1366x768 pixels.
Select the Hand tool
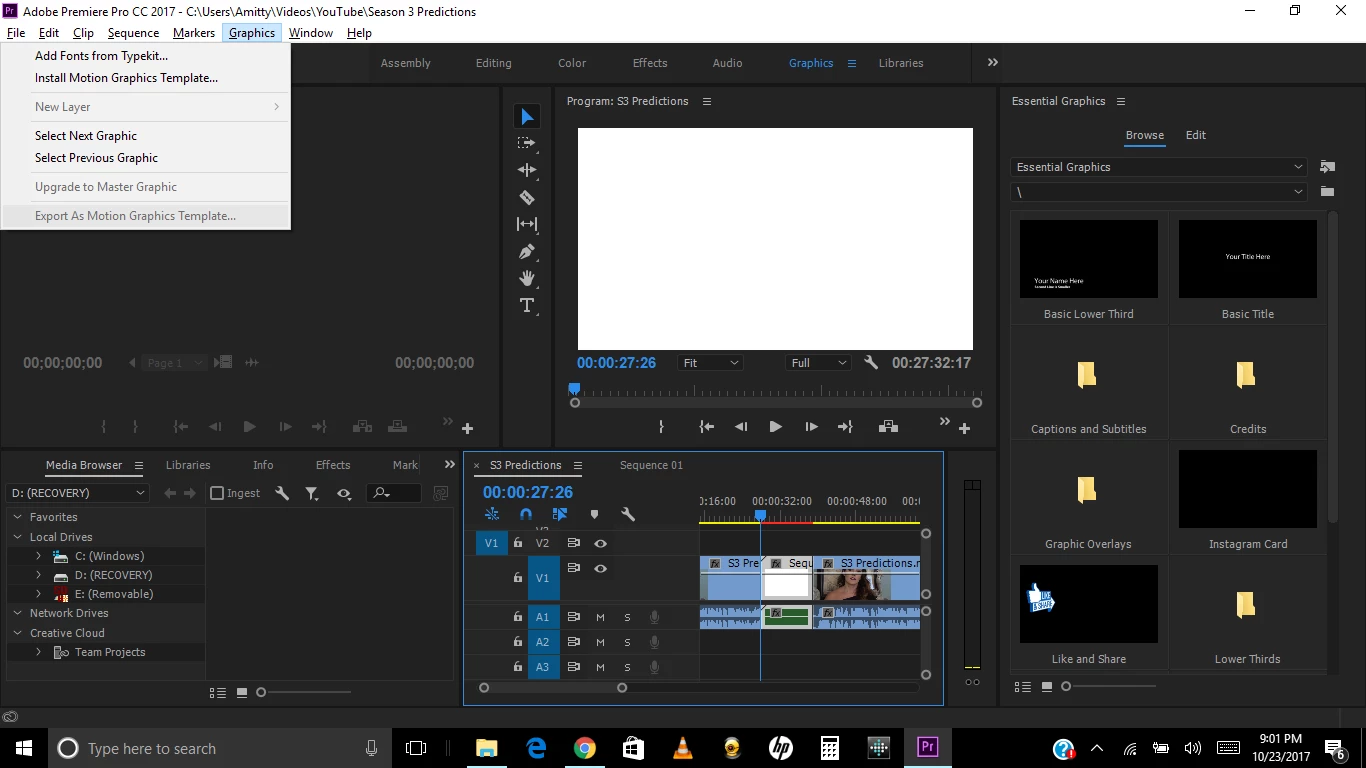point(527,278)
